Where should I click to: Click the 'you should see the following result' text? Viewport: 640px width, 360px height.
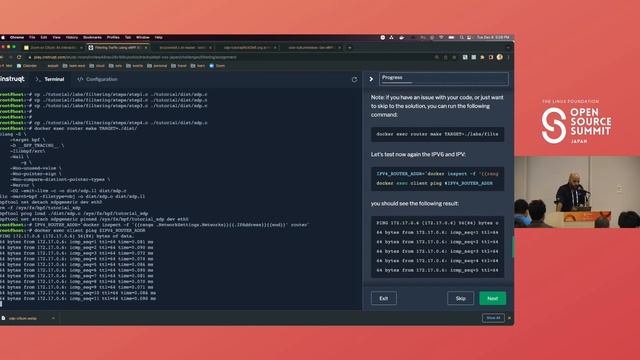pyautogui.click(x=415, y=203)
